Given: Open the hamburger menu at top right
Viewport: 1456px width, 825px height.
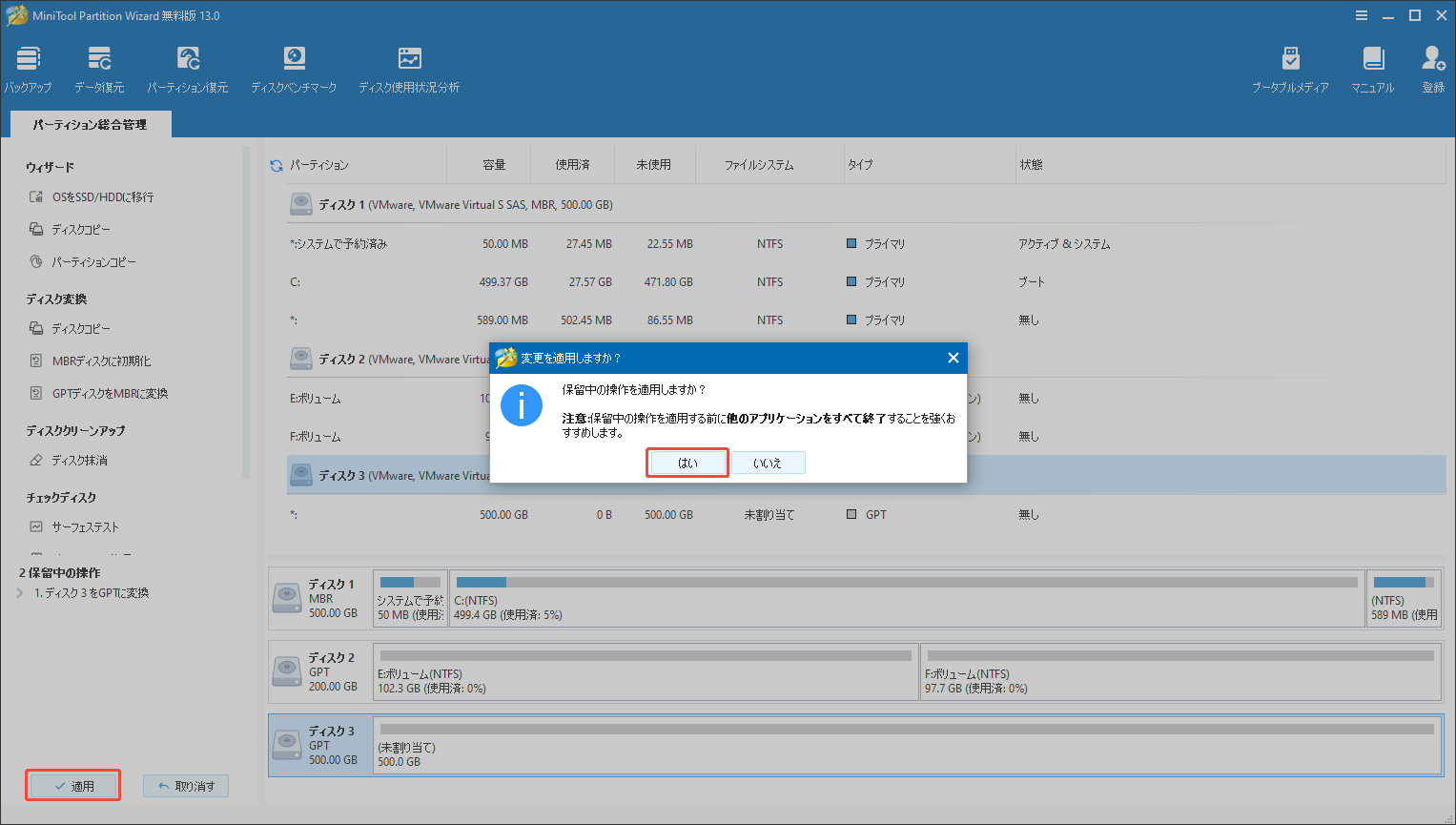Looking at the screenshot, I should click(x=1362, y=15).
